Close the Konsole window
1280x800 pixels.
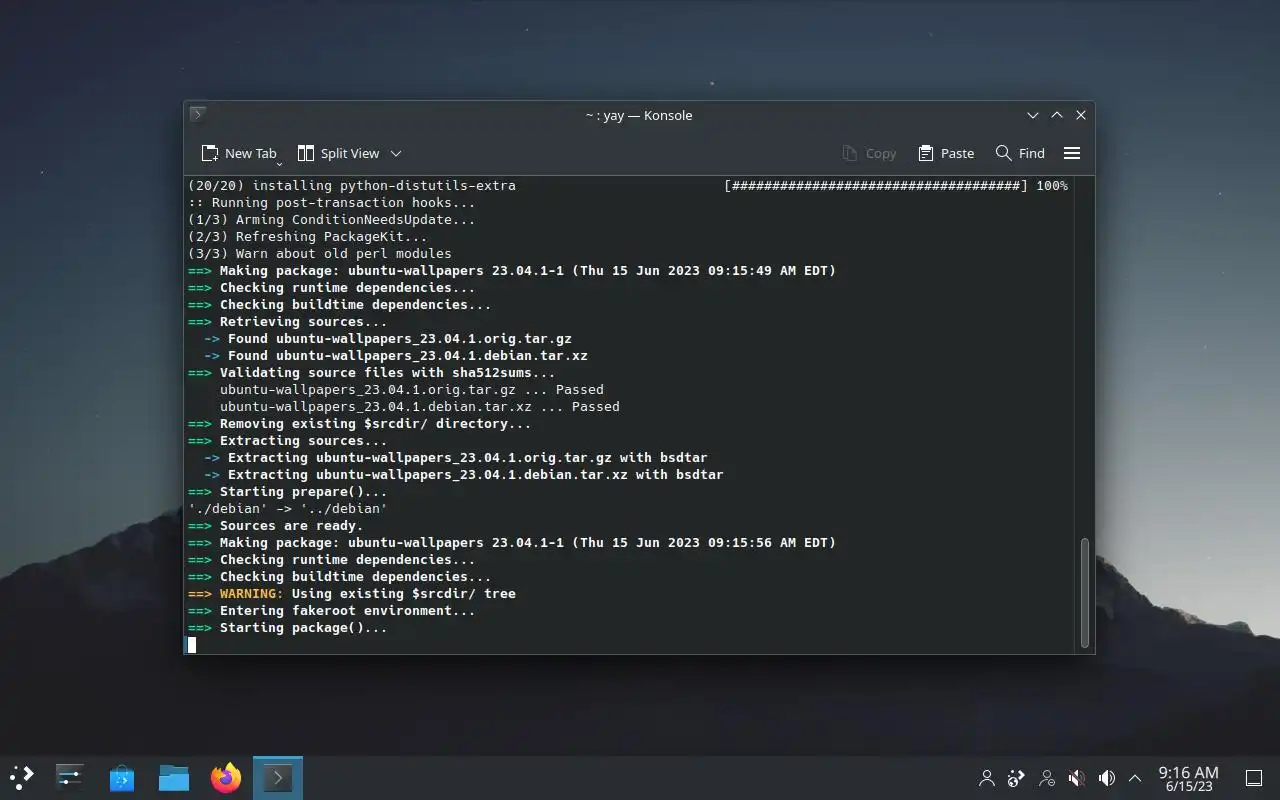1081,115
